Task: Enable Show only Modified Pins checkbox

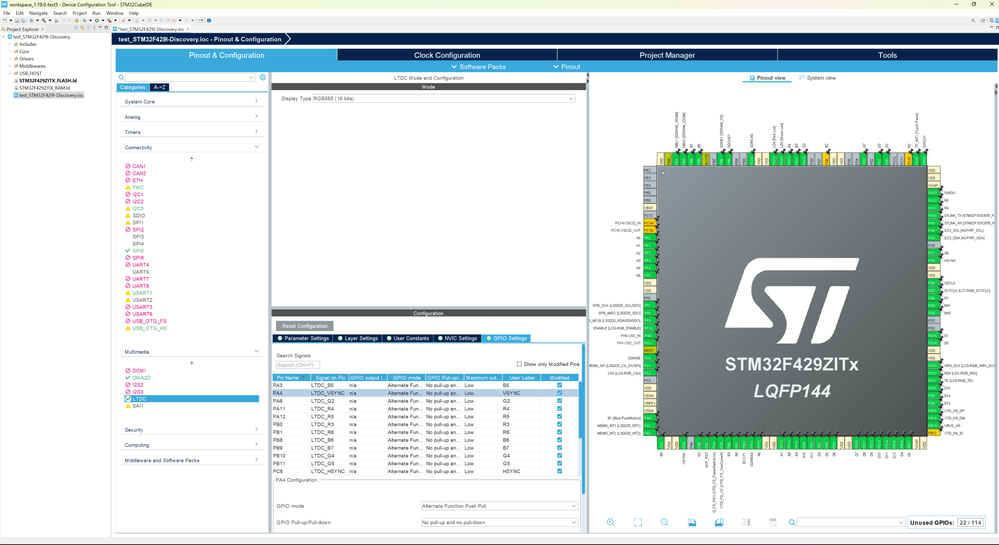Action: point(519,364)
